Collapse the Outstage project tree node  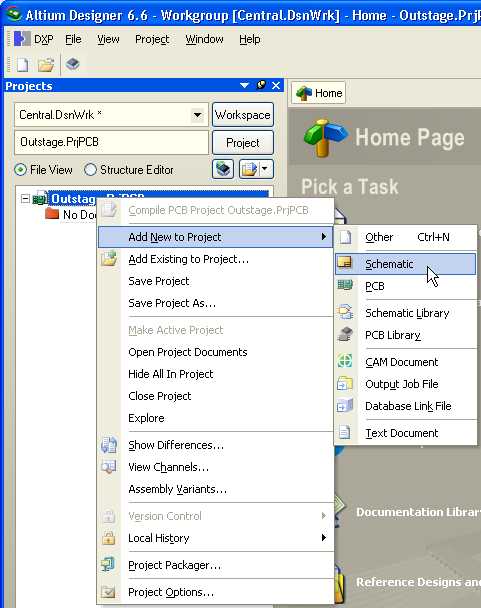coord(25,199)
